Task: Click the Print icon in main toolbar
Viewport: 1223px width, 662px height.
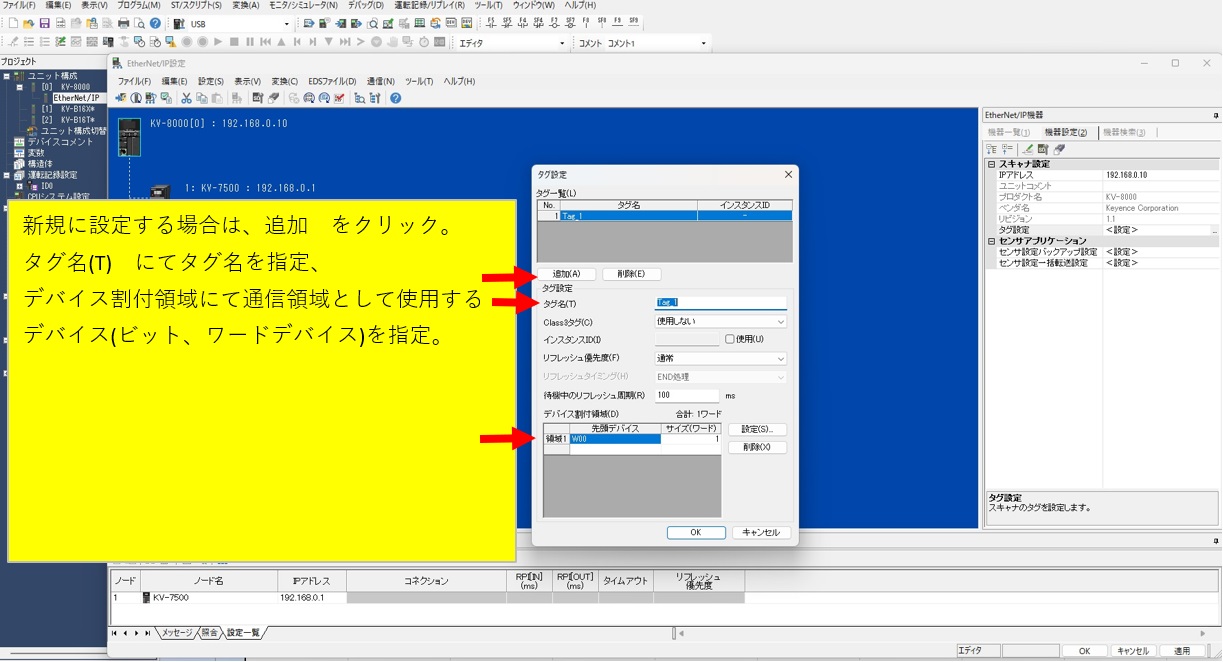Action: point(123,23)
